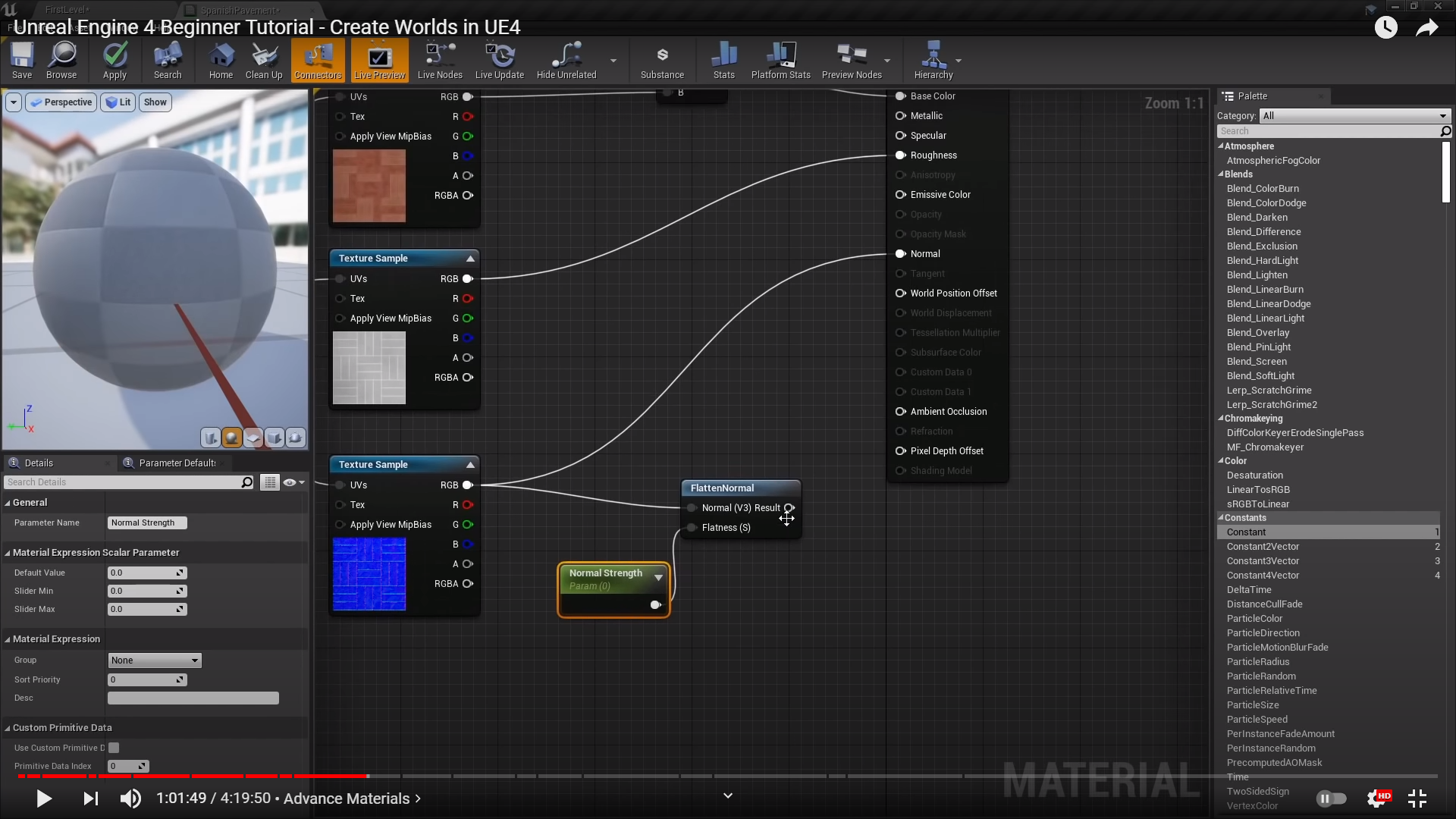The image size is (1456, 819).
Task: Switch to the Parameter Defaults tab
Action: point(176,463)
